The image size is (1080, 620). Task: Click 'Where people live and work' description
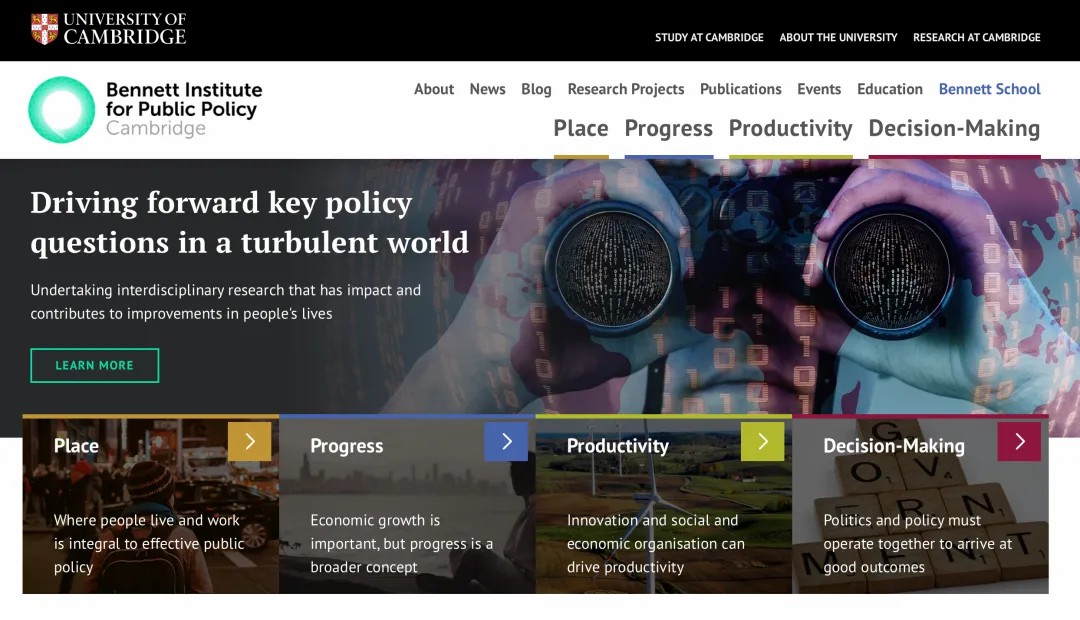point(149,544)
